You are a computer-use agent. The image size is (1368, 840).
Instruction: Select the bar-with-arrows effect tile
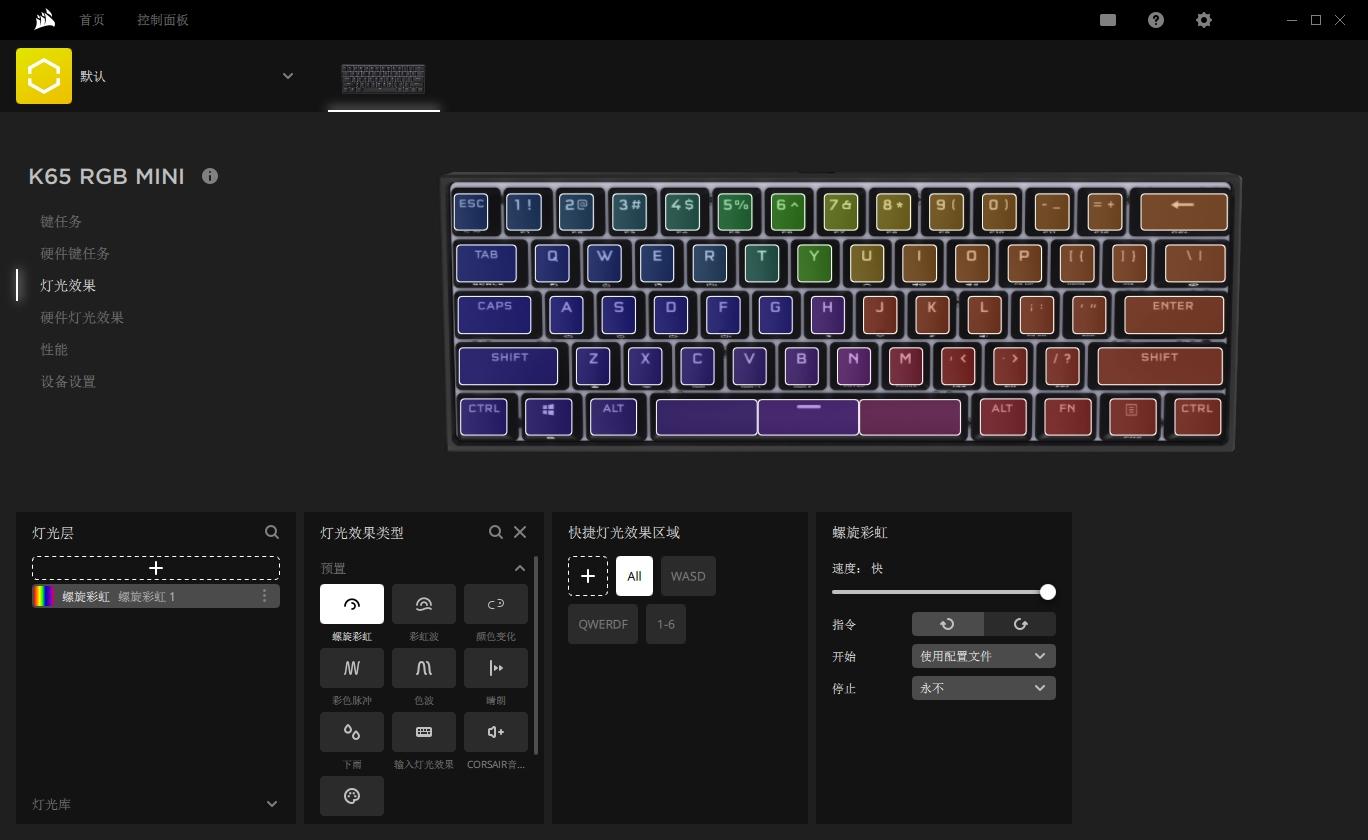click(496, 668)
